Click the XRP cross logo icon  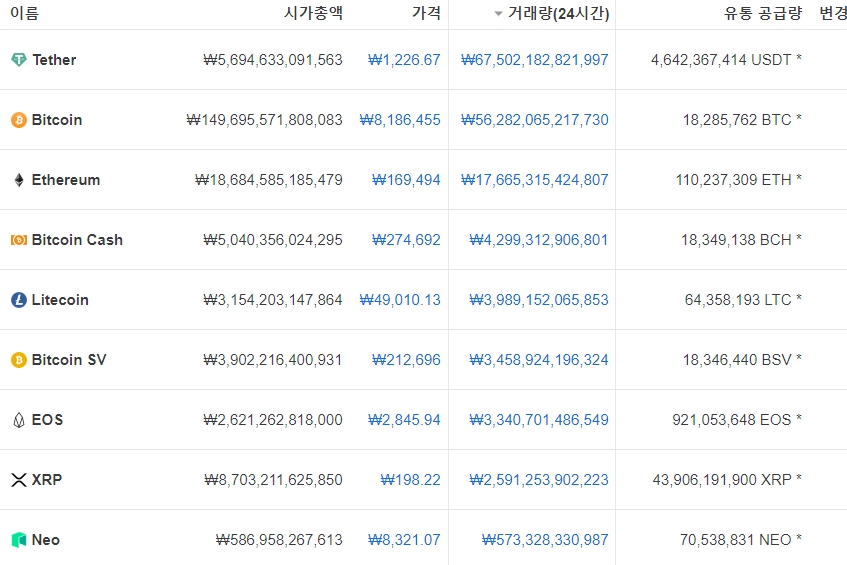click(19, 480)
